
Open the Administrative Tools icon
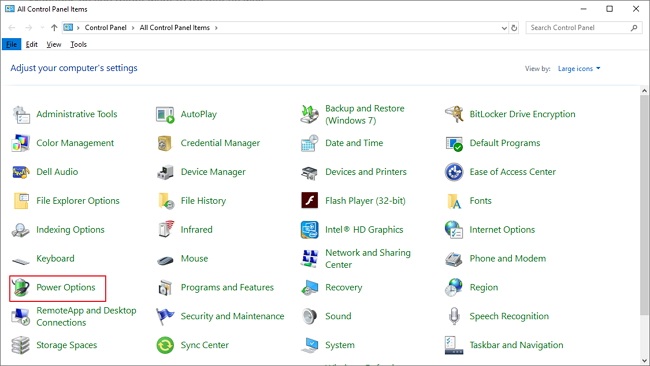(21, 114)
